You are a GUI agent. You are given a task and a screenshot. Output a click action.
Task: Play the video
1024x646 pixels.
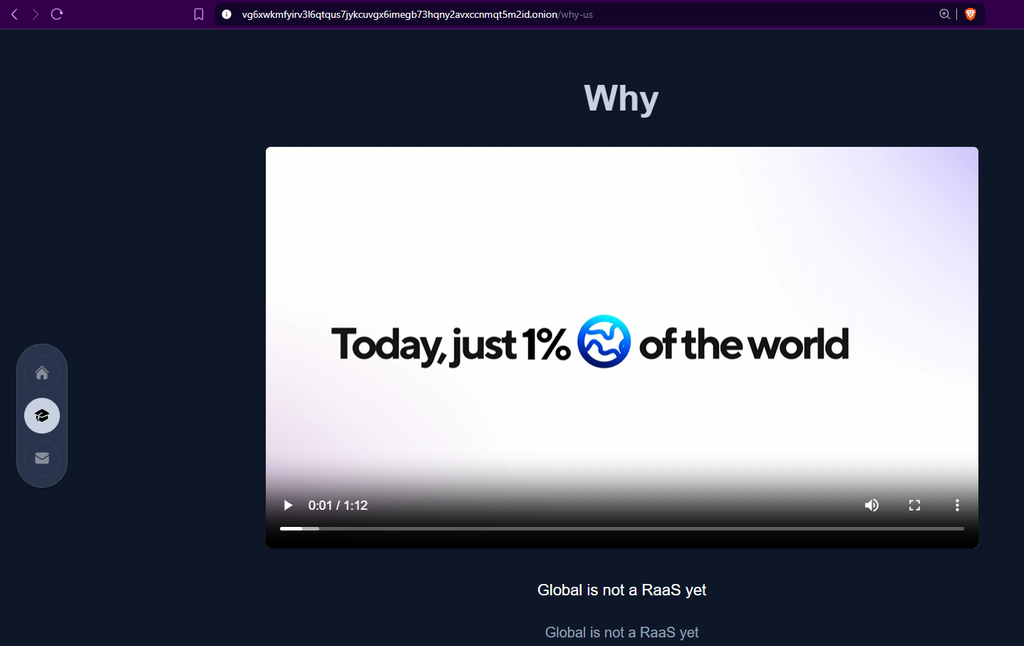point(289,505)
